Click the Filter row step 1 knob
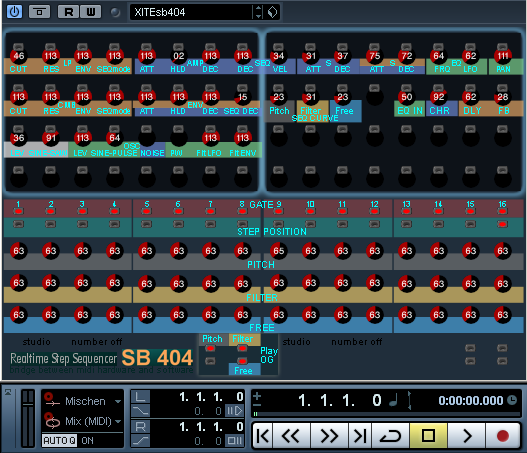 coord(18,283)
